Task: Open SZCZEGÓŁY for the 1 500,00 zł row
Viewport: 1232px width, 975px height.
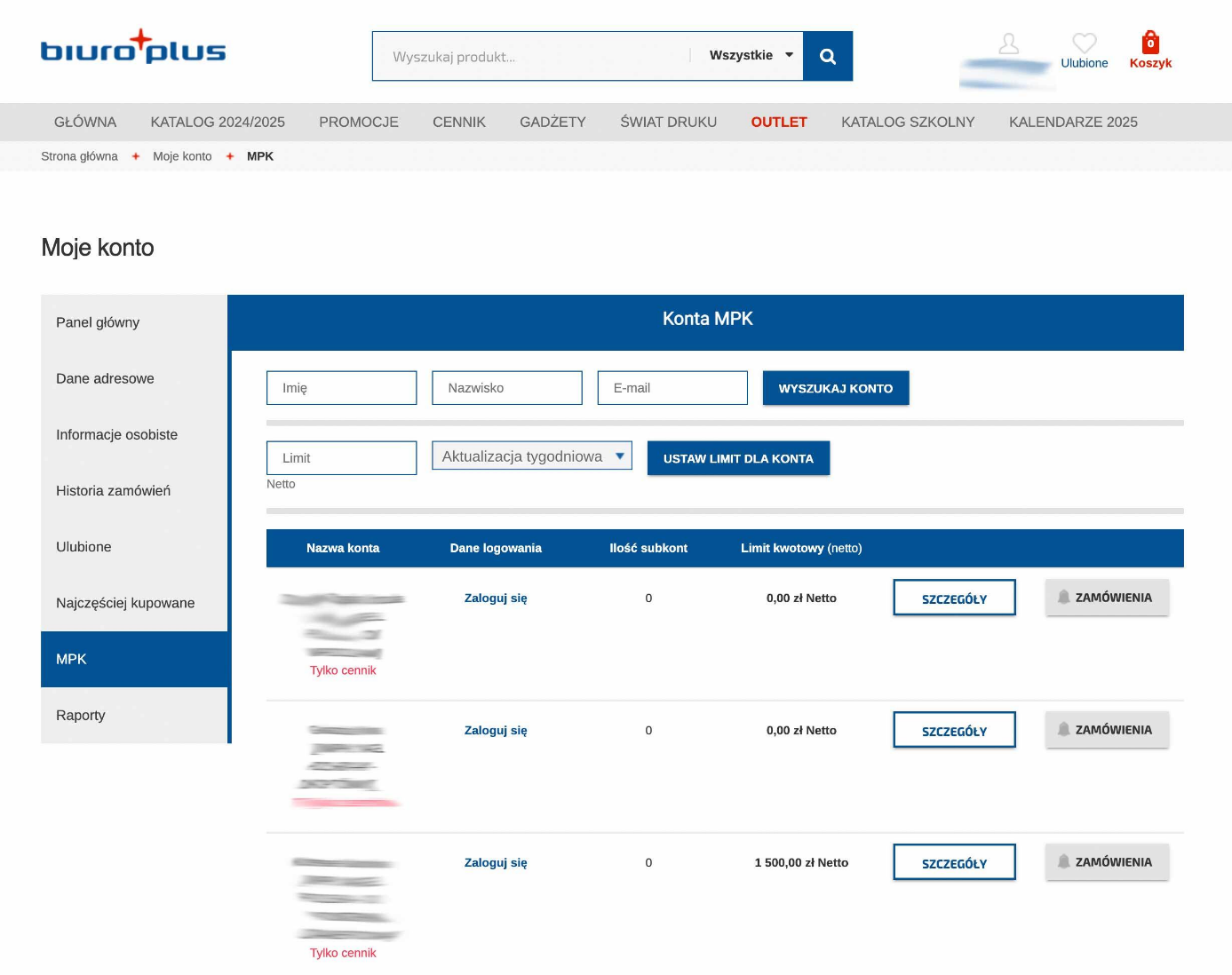Action: point(954,862)
